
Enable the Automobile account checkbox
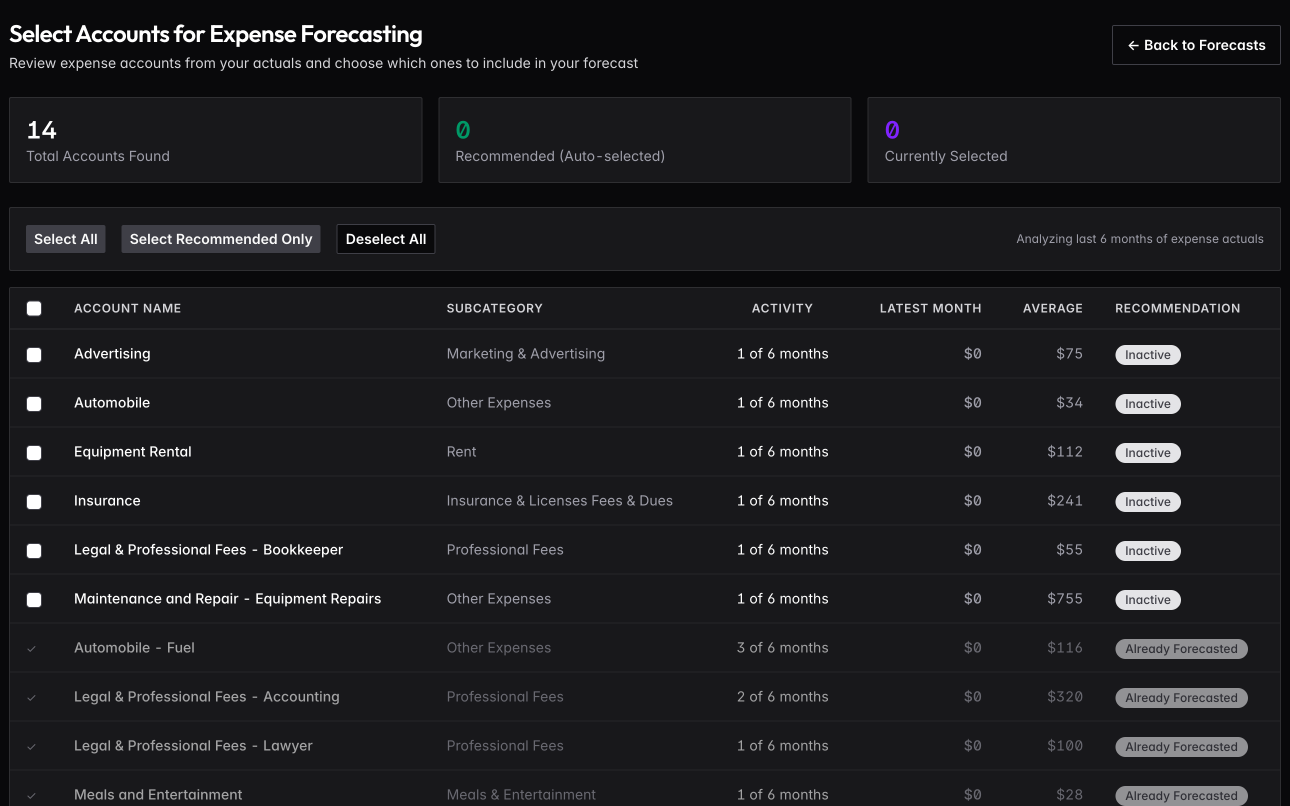point(34,404)
